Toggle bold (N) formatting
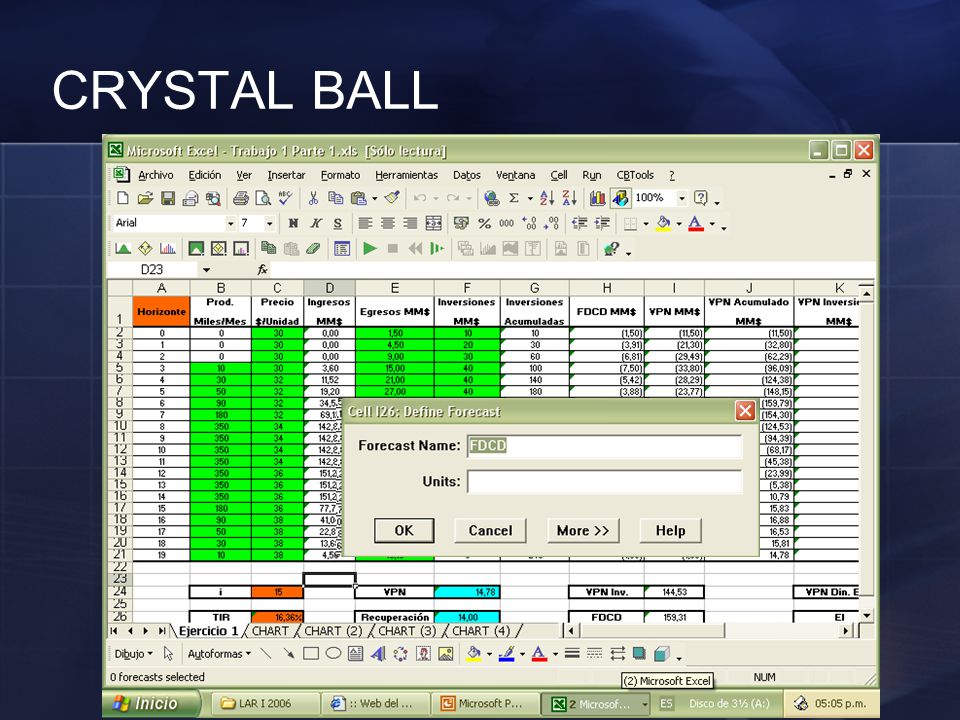960x720 pixels. 293,223
